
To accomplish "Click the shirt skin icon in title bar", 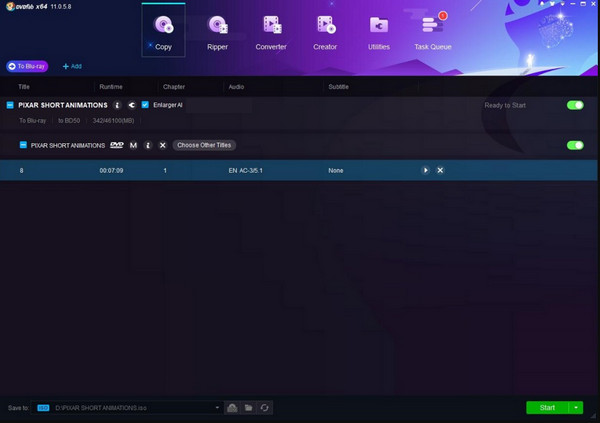I will (552, 4).
